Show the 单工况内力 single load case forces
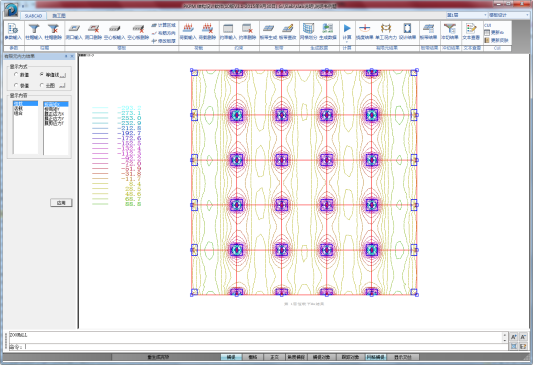Viewport: 533px width, 366px height. tap(386, 32)
